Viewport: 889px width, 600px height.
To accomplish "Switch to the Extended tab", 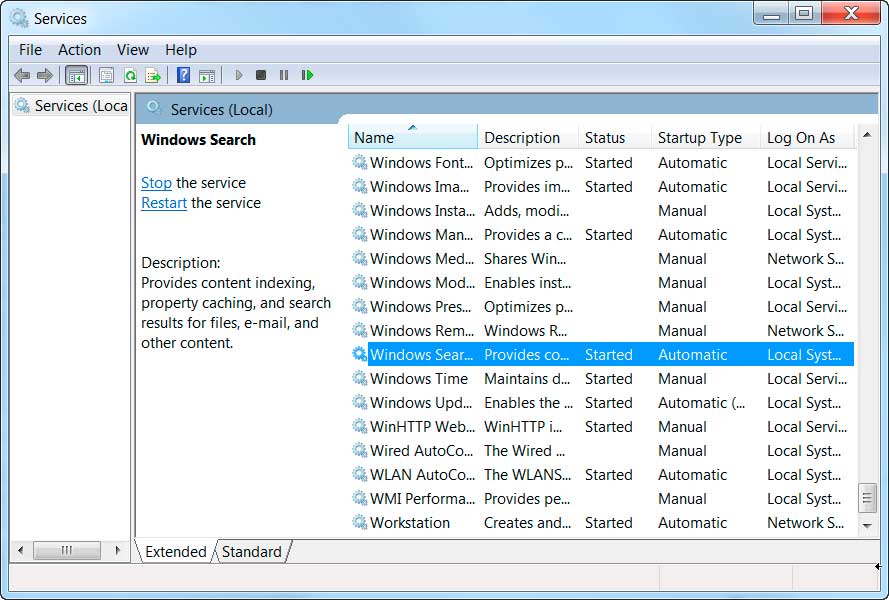I will tap(175, 552).
